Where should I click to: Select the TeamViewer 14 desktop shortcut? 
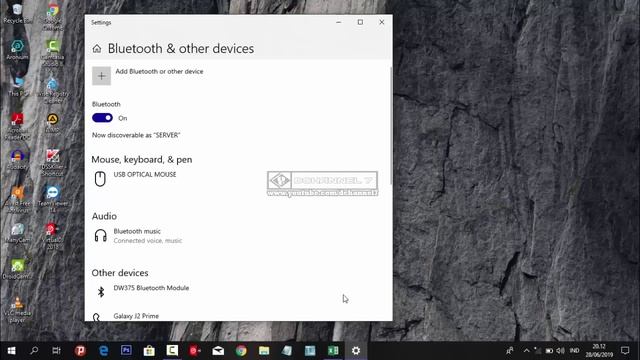pyautogui.click(x=53, y=199)
